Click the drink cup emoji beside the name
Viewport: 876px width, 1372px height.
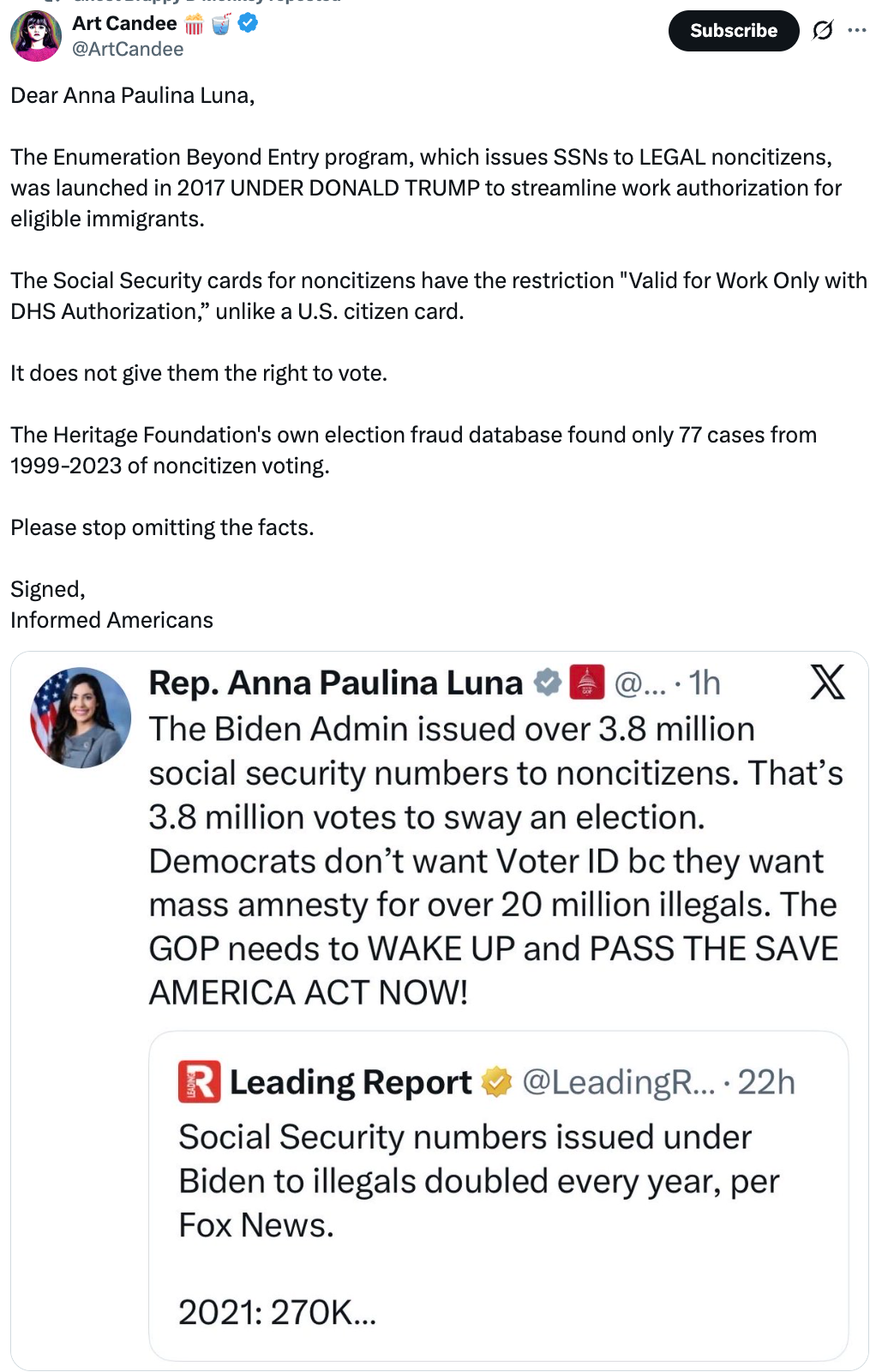pyautogui.click(x=221, y=25)
